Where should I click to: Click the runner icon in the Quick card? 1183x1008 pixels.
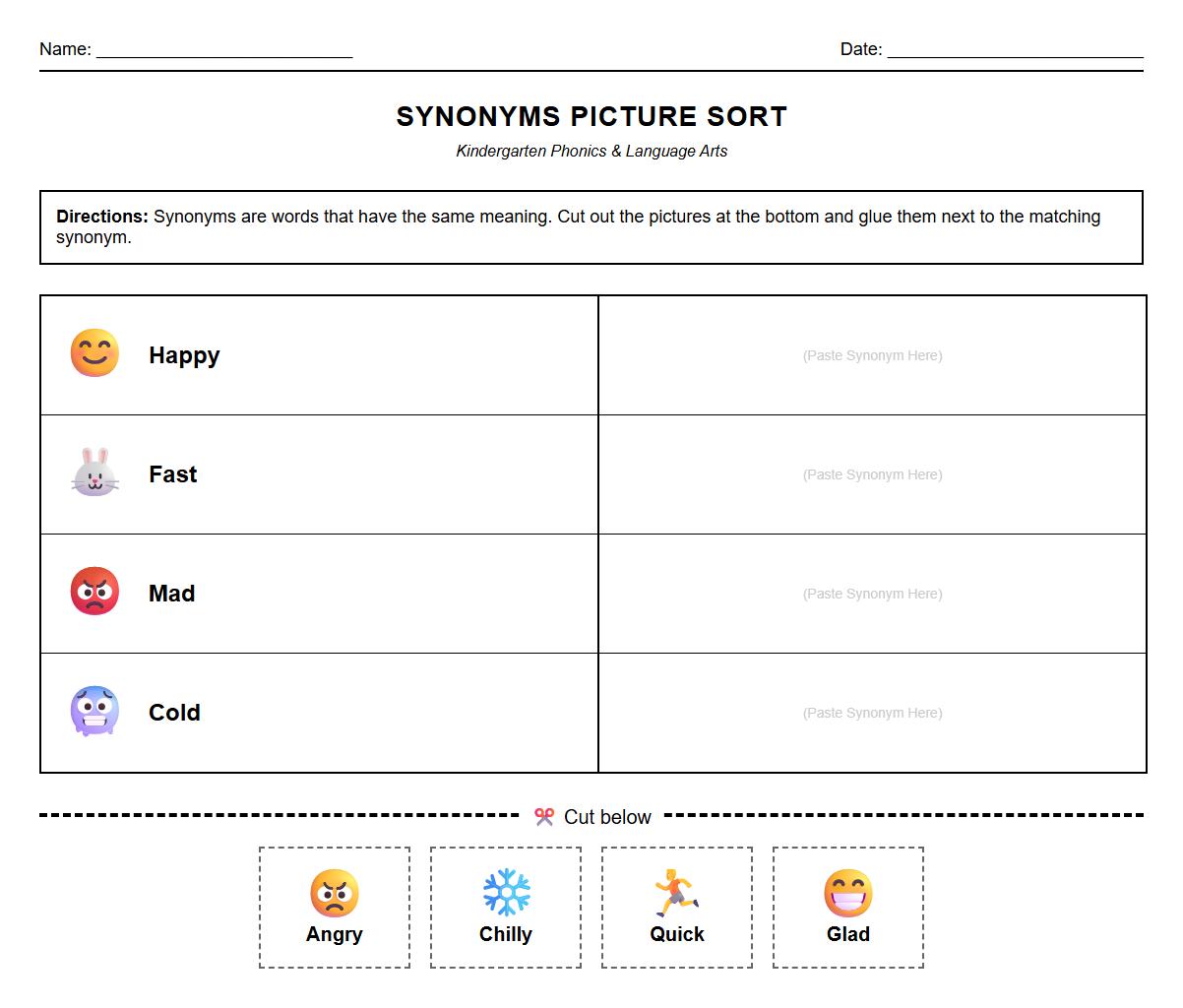pos(676,894)
